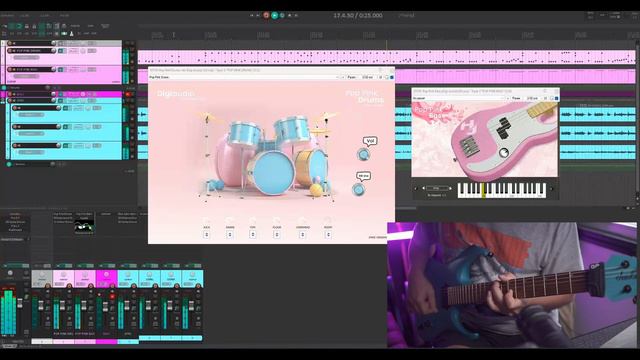
Task: Click the value field under KICK
Action: coord(207,235)
